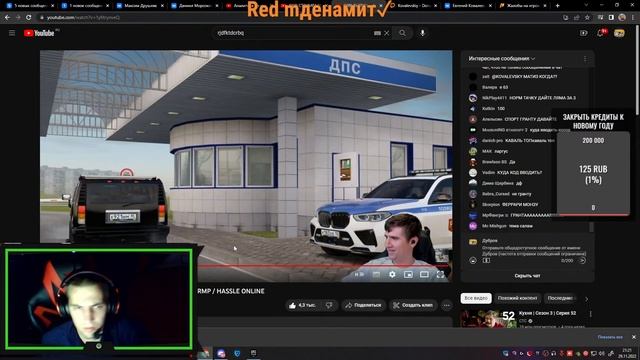Toggle subtitles in the video player
640x360 pixels.
(376, 274)
